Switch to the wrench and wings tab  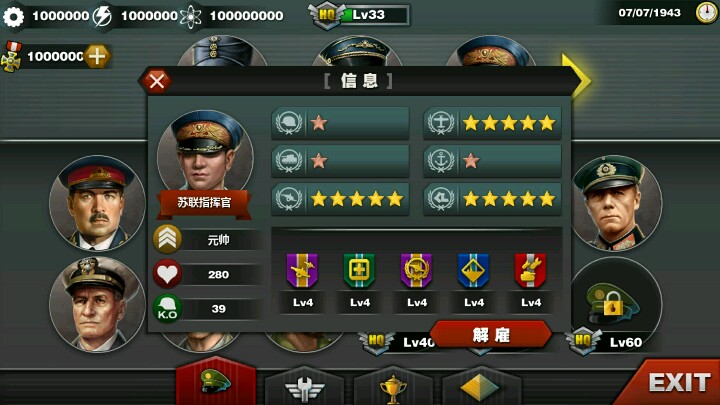pyautogui.click(x=304, y=387)
